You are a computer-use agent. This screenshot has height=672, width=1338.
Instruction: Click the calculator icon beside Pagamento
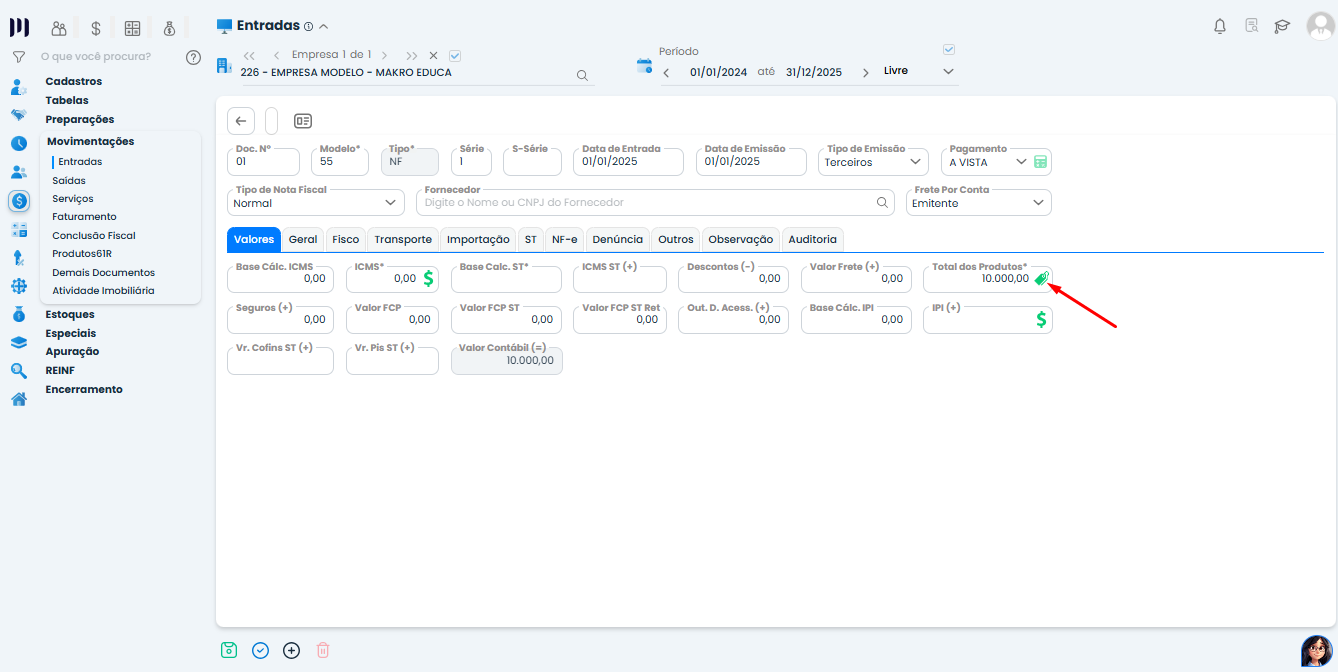[x=1041, y=162]
